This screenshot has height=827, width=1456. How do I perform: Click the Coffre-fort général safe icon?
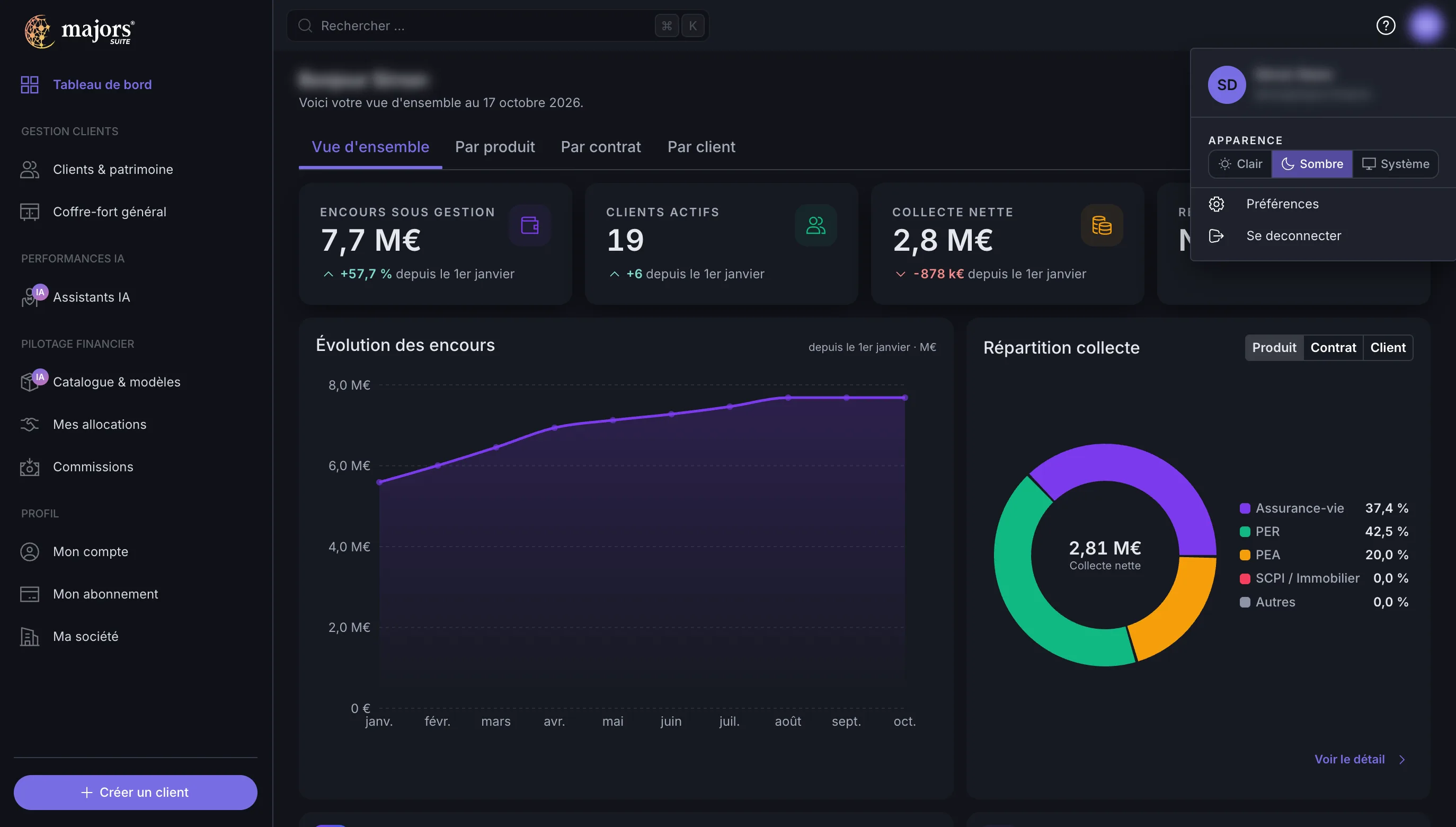(30, 212)
